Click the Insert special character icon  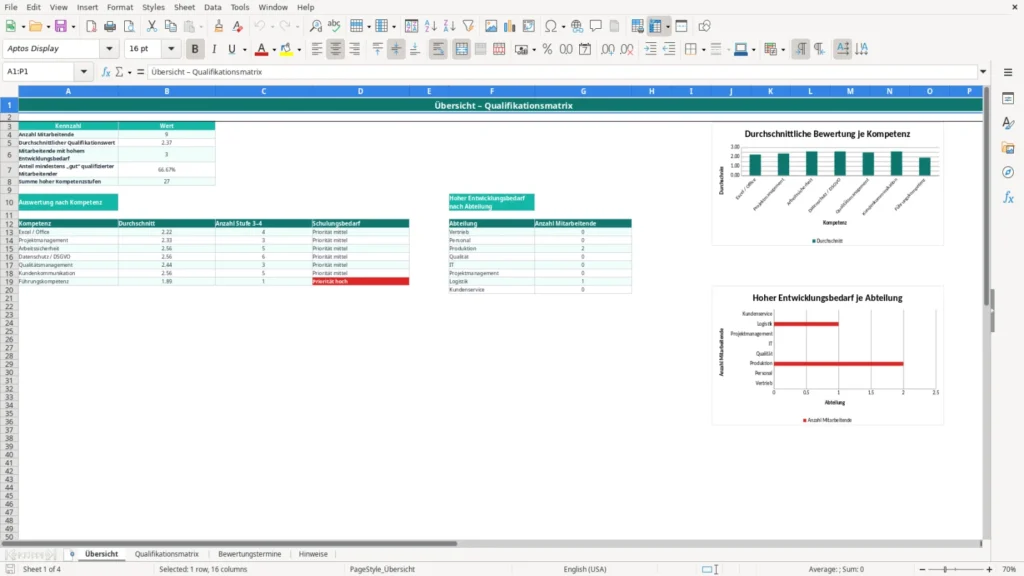click(551, 26)
